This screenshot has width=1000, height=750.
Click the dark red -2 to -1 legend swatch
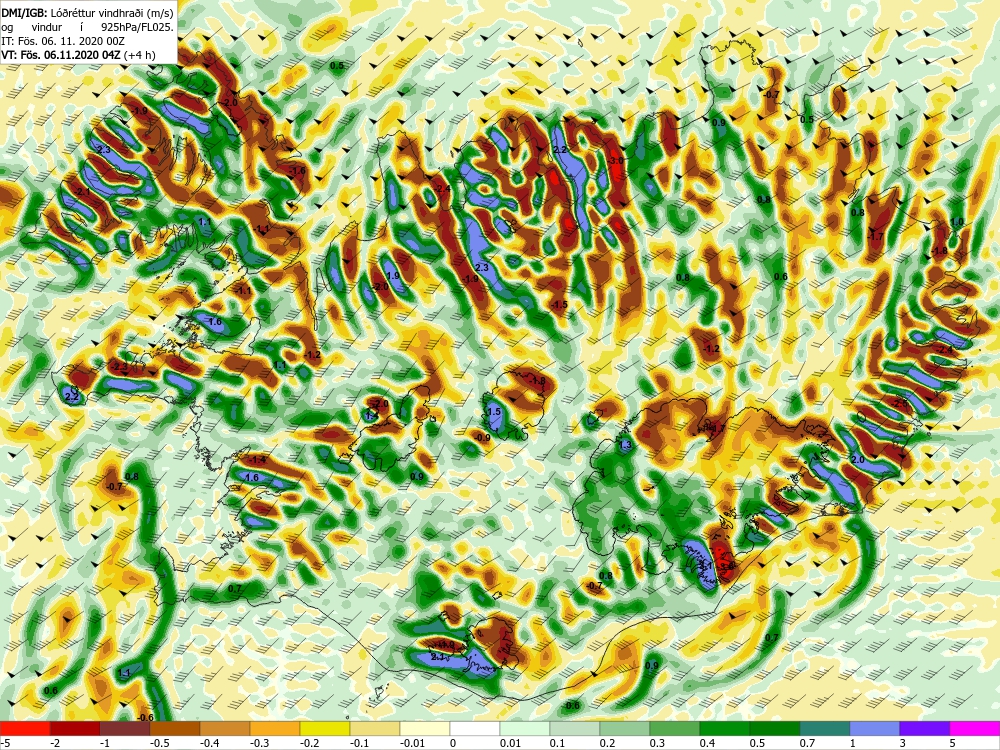pyautogui.click(x=75, y=729)
